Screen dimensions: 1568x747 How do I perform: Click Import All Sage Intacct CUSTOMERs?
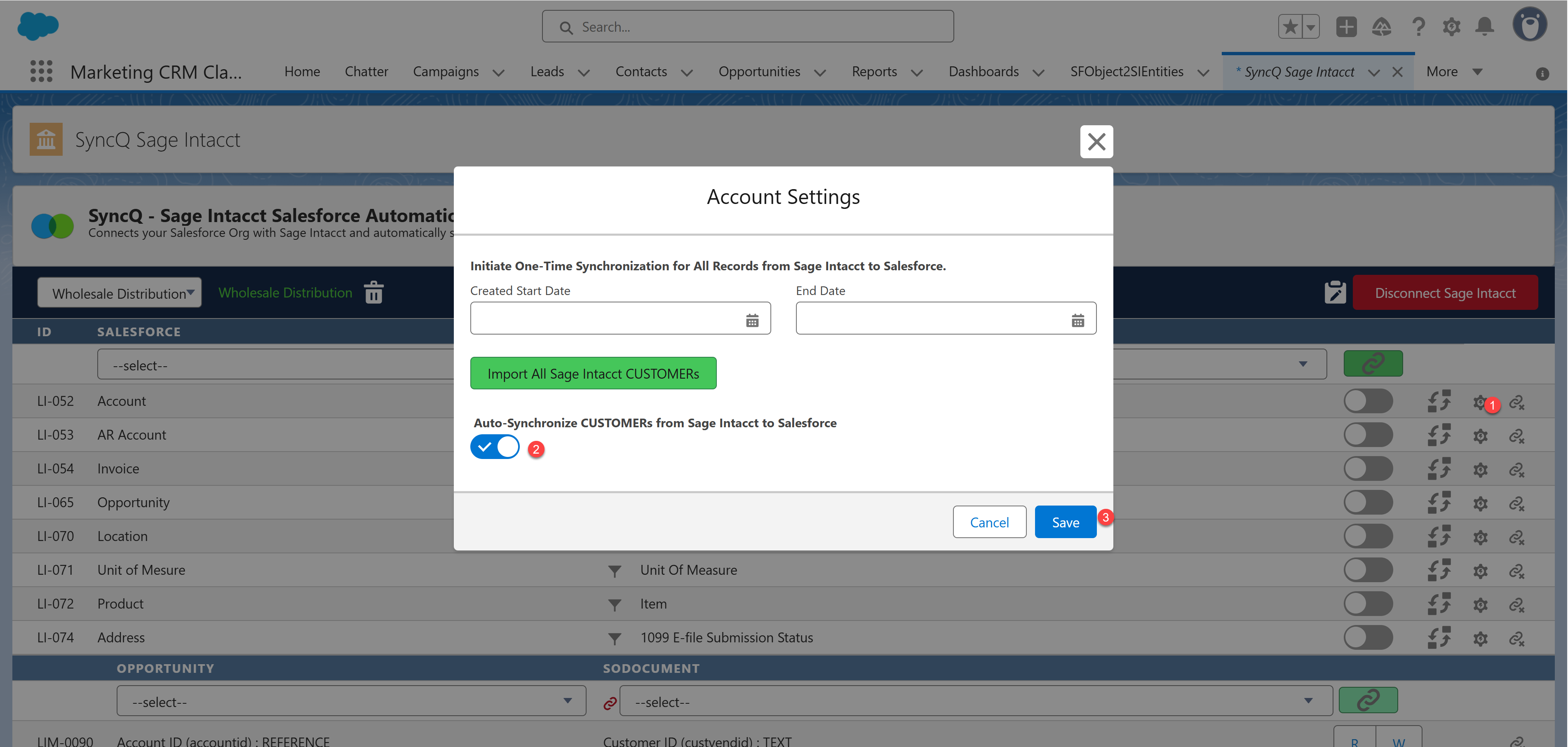pyautogui.click(x=593, y=373)
